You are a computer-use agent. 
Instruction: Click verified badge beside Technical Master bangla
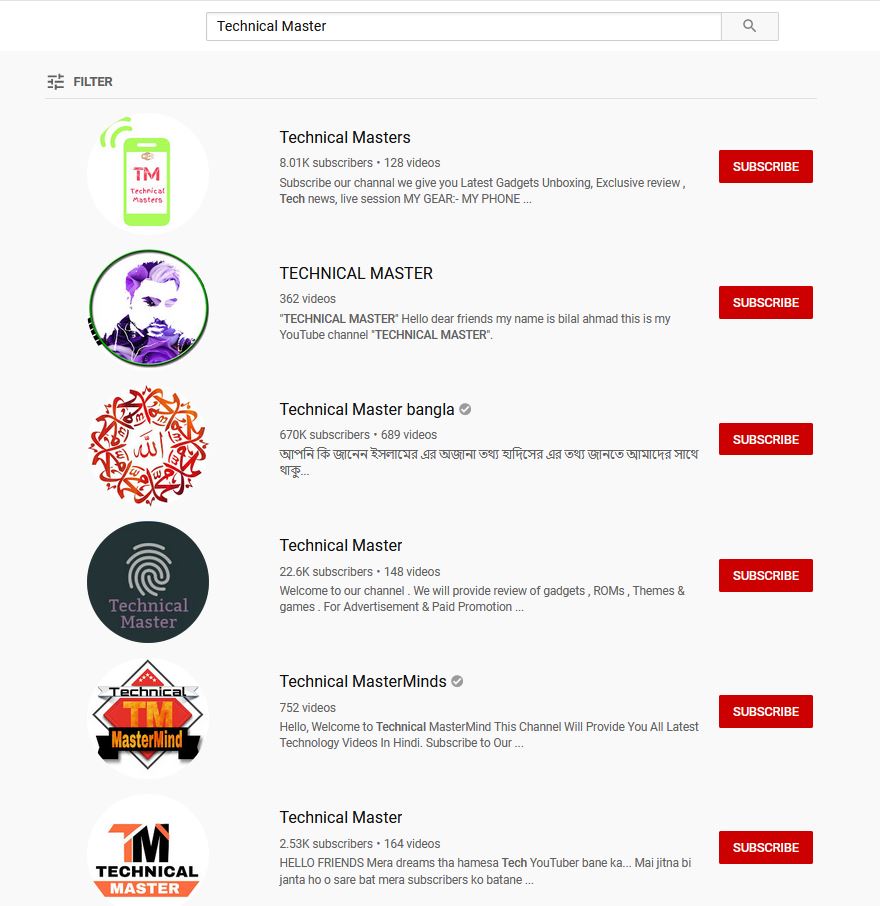465,409
